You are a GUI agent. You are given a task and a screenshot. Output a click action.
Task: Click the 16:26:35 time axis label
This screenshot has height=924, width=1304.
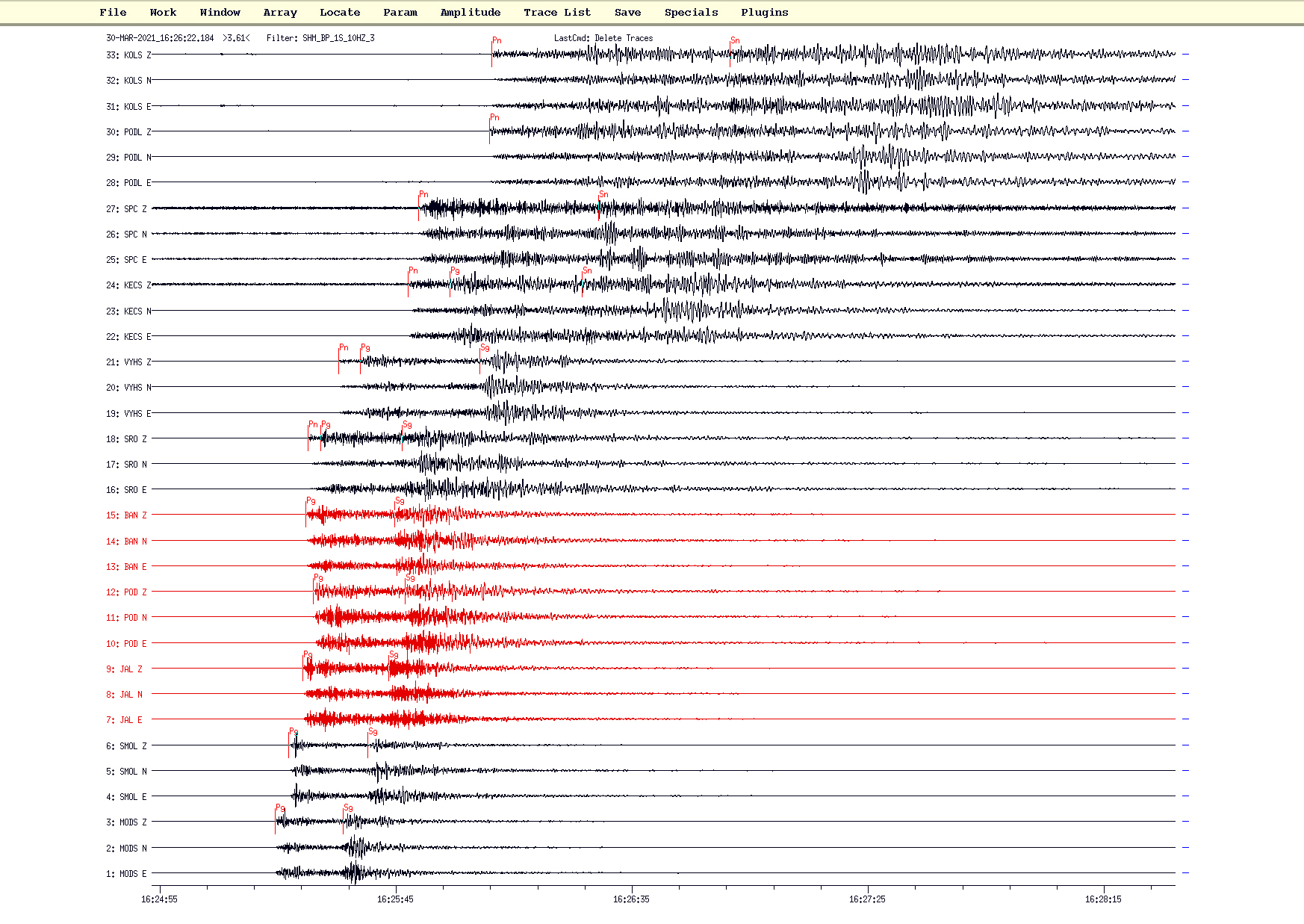[x=631, y=899]
